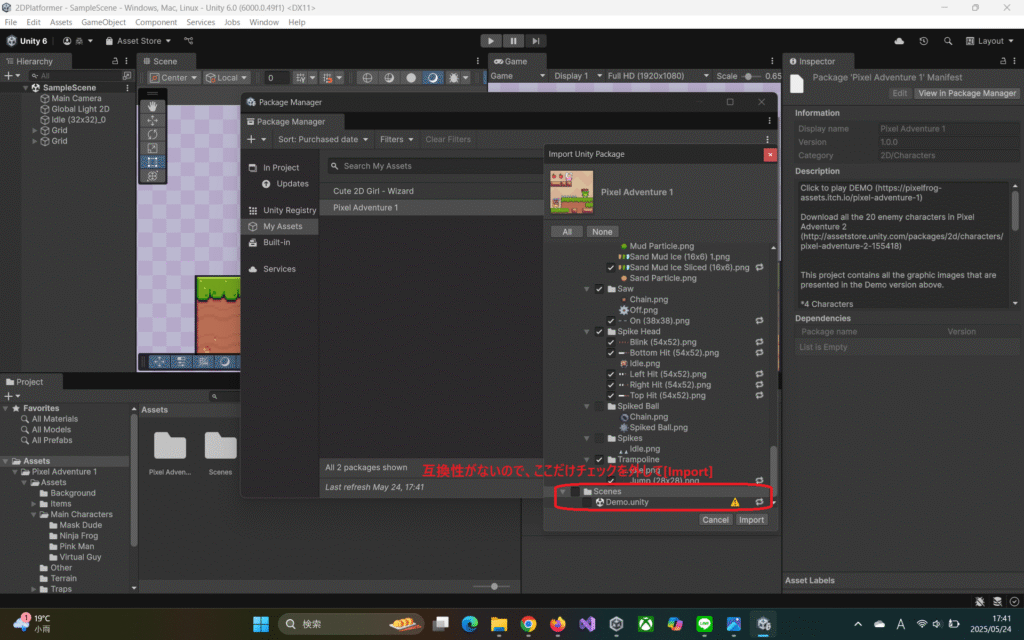Select the Rect tool in Scene view
This screenshot has width=1024, height=640.
[x=152, y=162]
